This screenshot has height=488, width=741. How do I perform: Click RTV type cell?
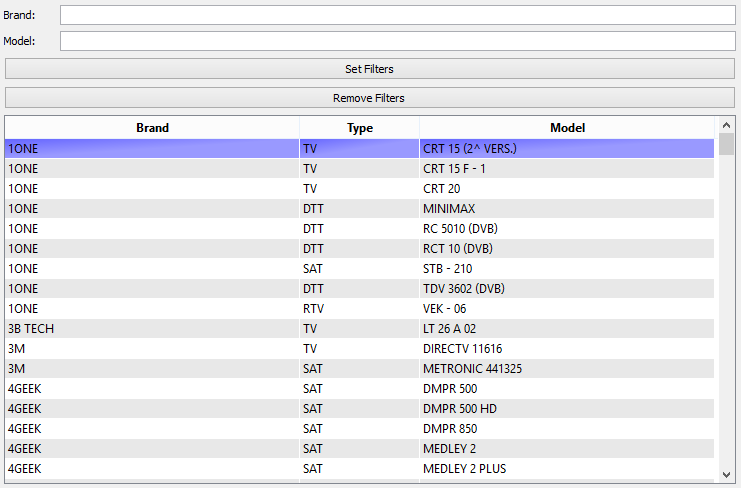click(x=360, y=308)
